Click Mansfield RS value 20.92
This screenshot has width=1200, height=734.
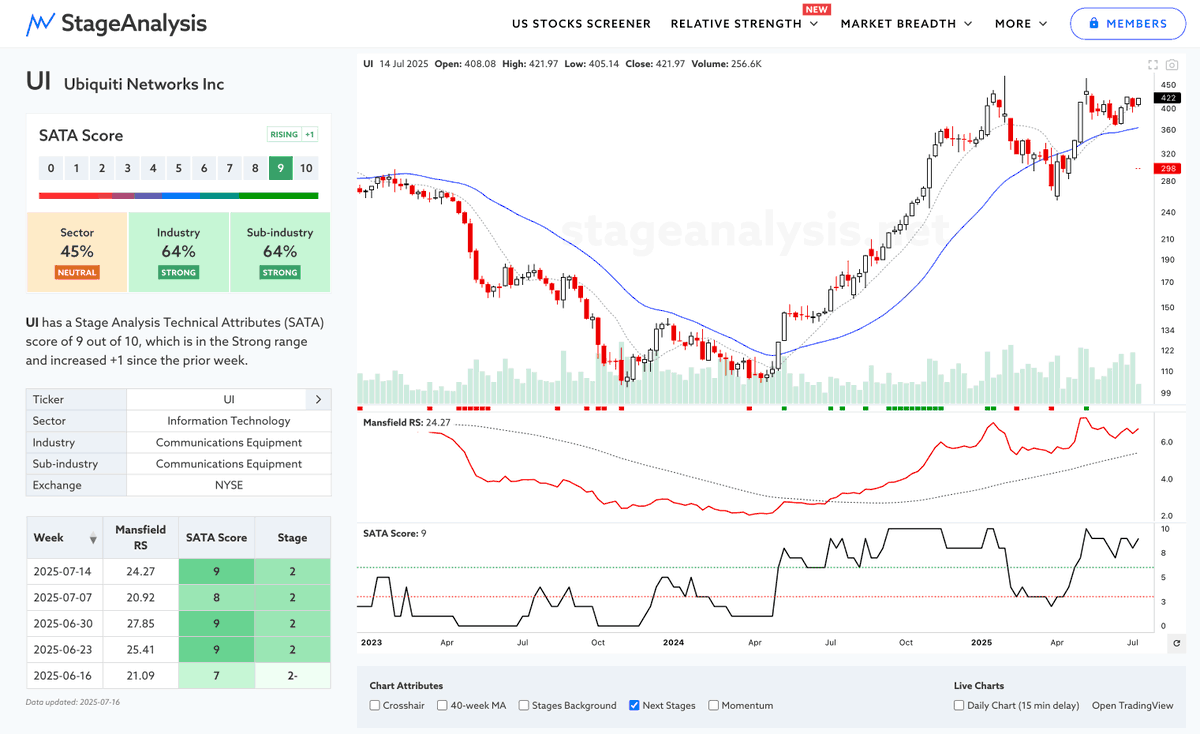click(140, 598)
